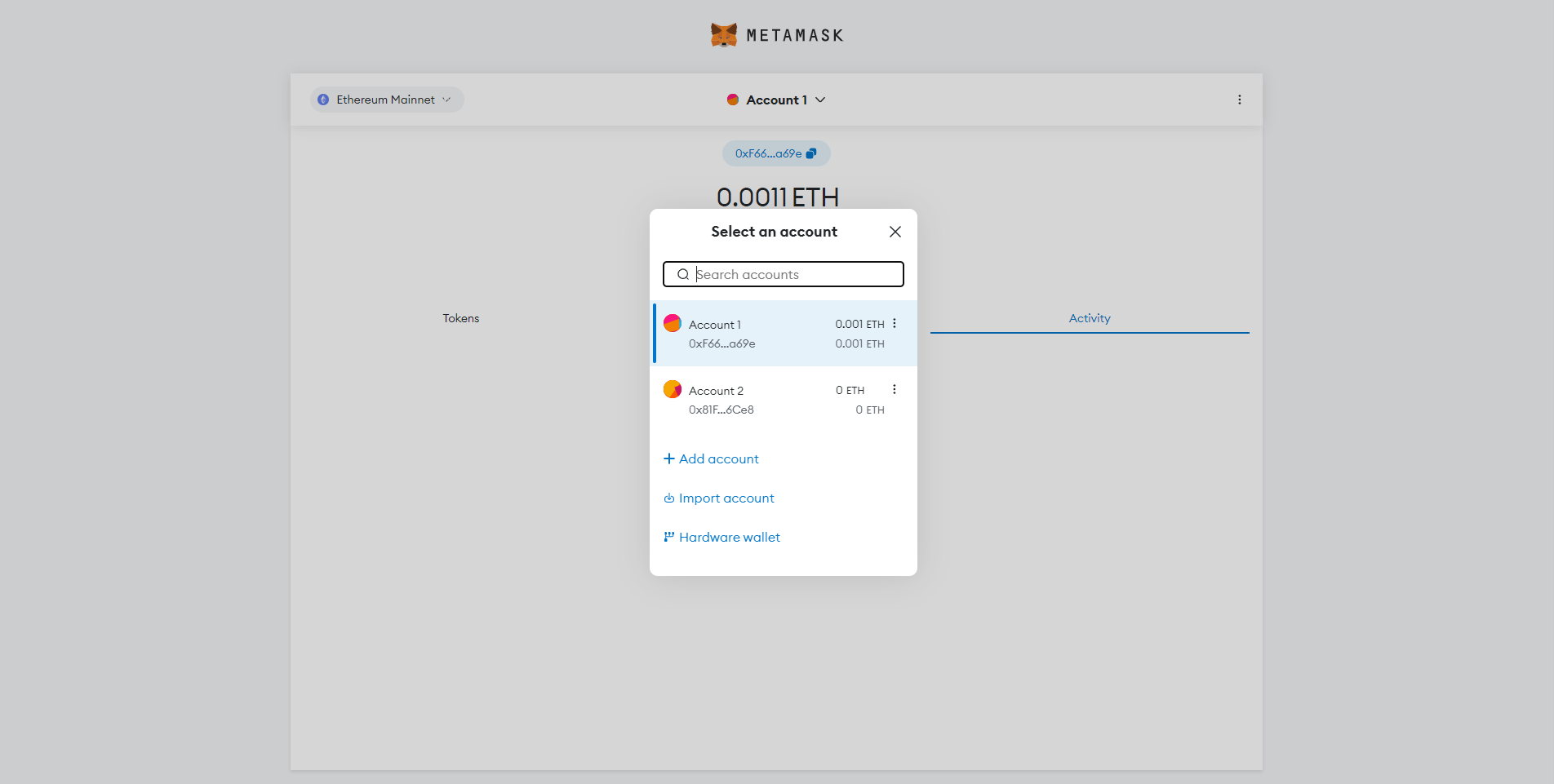Click the copy icon beside the address
The height and width of the screenshot is (784, 1554).
(x=811, y=153)
